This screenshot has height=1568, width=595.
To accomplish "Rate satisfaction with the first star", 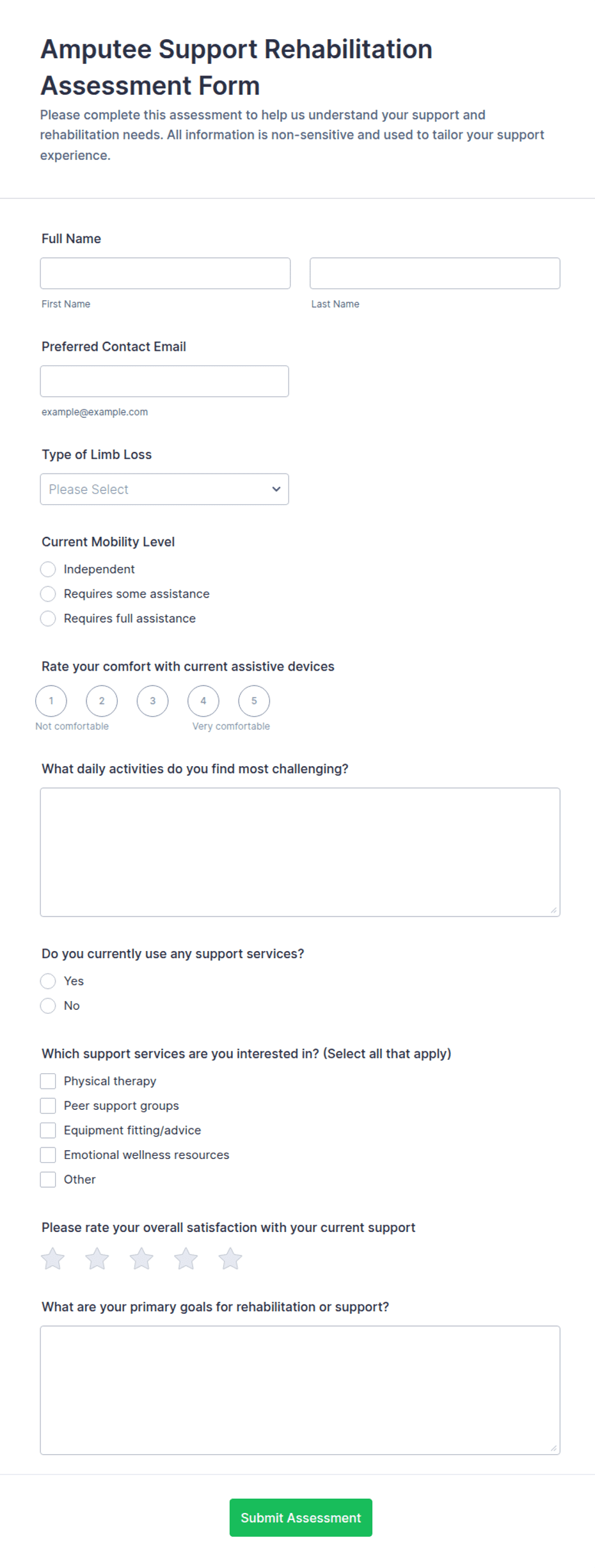I will 53,1258.
